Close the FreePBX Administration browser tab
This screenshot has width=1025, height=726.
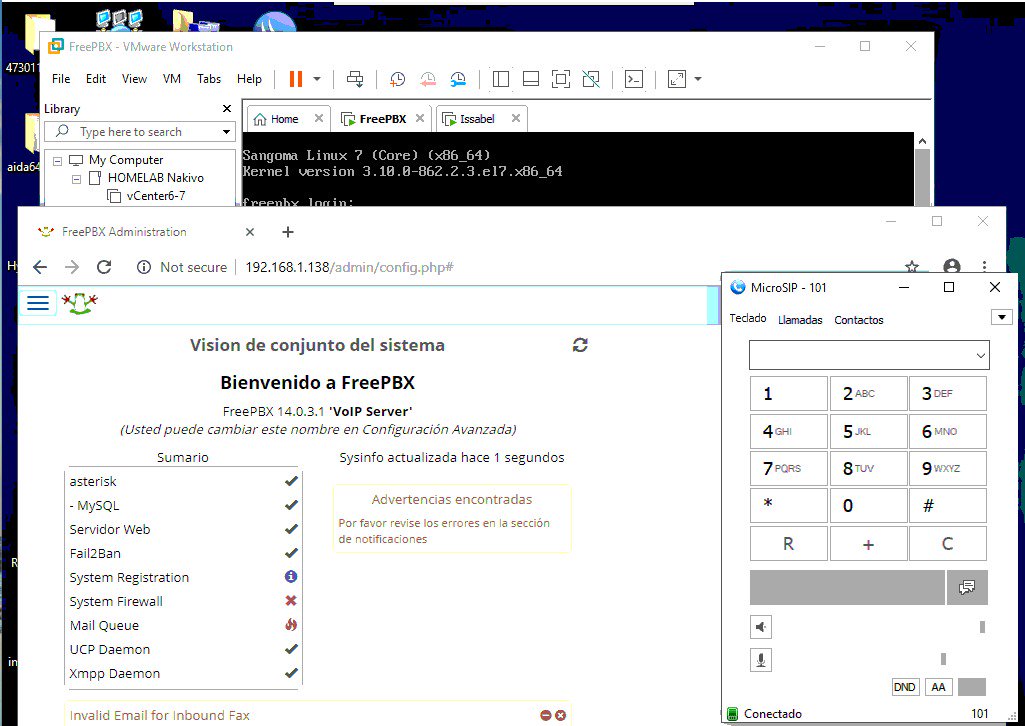[250, 232]
